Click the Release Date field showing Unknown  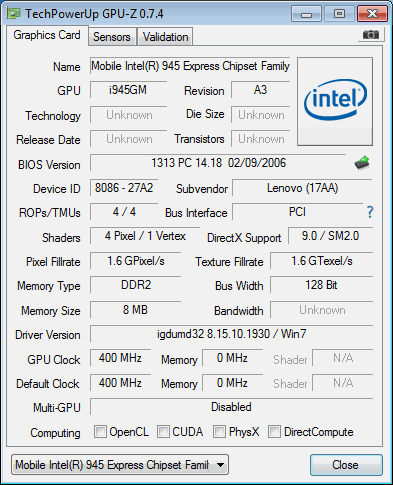(128, 139)
